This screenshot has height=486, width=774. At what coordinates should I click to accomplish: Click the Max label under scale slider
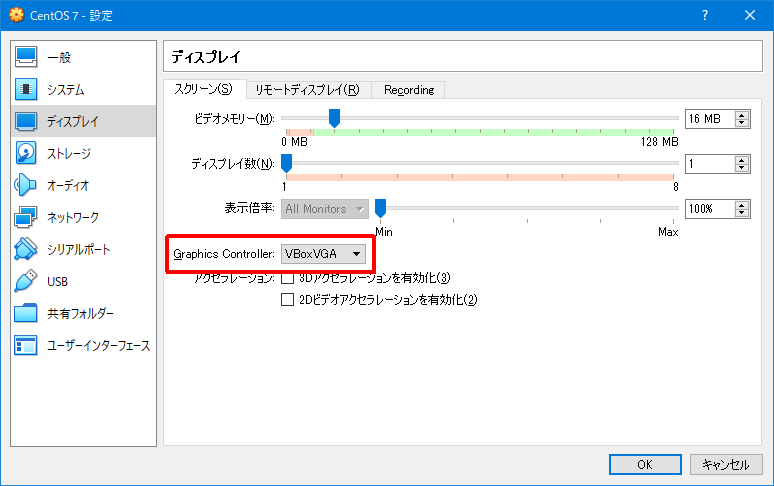pyautogui.click(x=668, y=232)
